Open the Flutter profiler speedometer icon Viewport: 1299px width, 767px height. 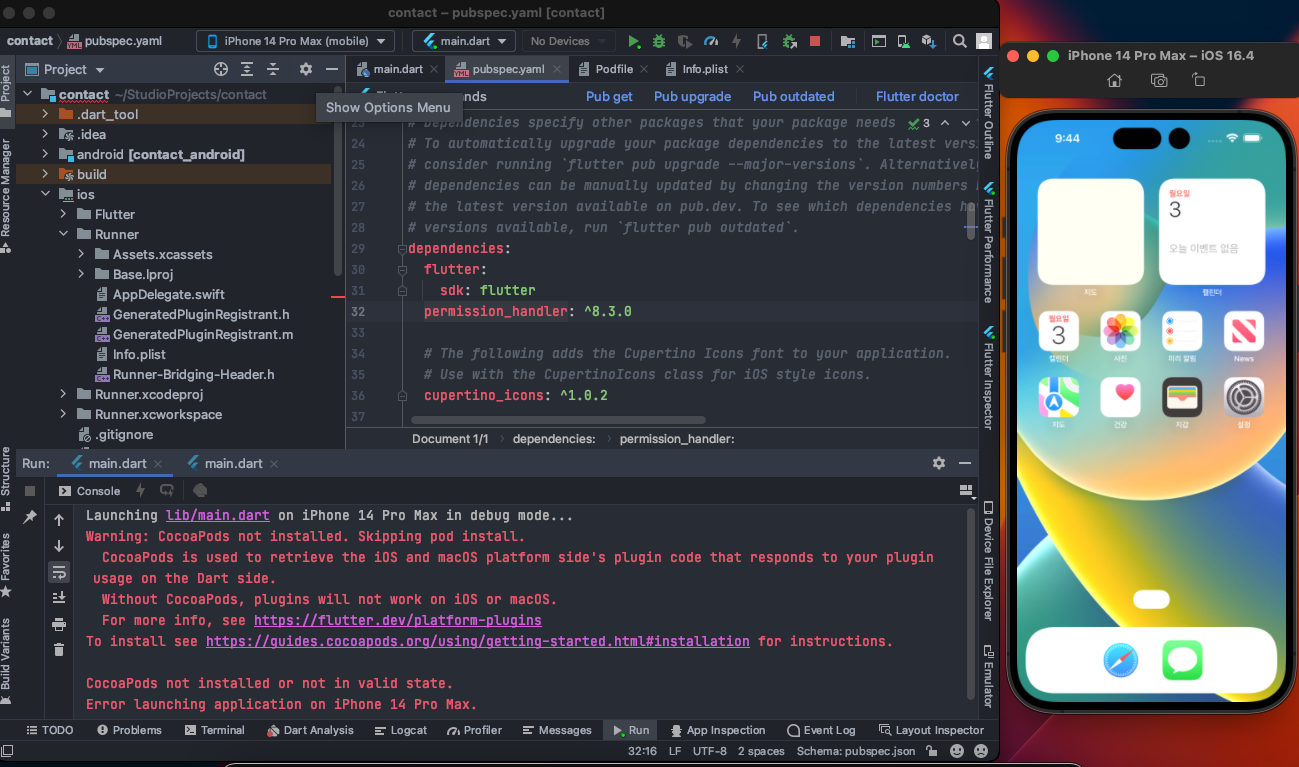[x=711, y=41]
